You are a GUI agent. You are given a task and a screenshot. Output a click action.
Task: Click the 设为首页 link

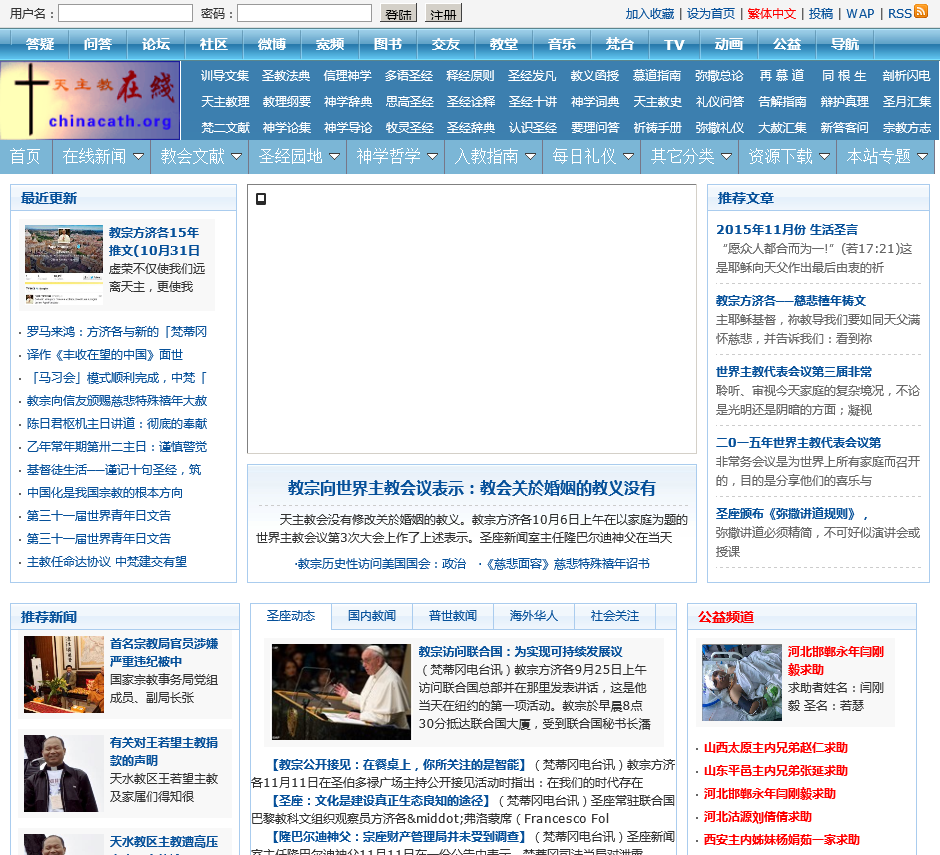[x=710, y=13]
